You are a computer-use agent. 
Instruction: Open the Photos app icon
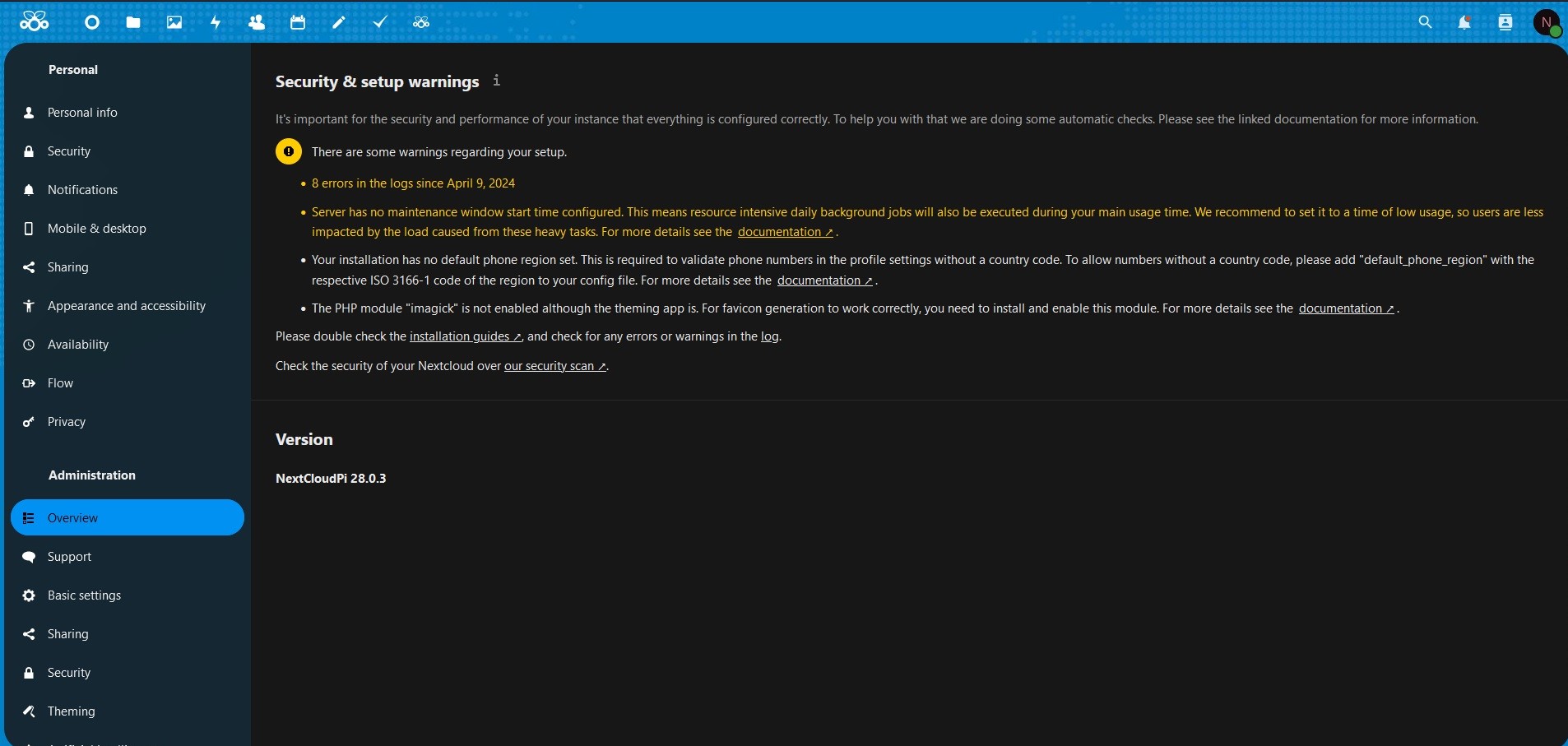point(174,23)
